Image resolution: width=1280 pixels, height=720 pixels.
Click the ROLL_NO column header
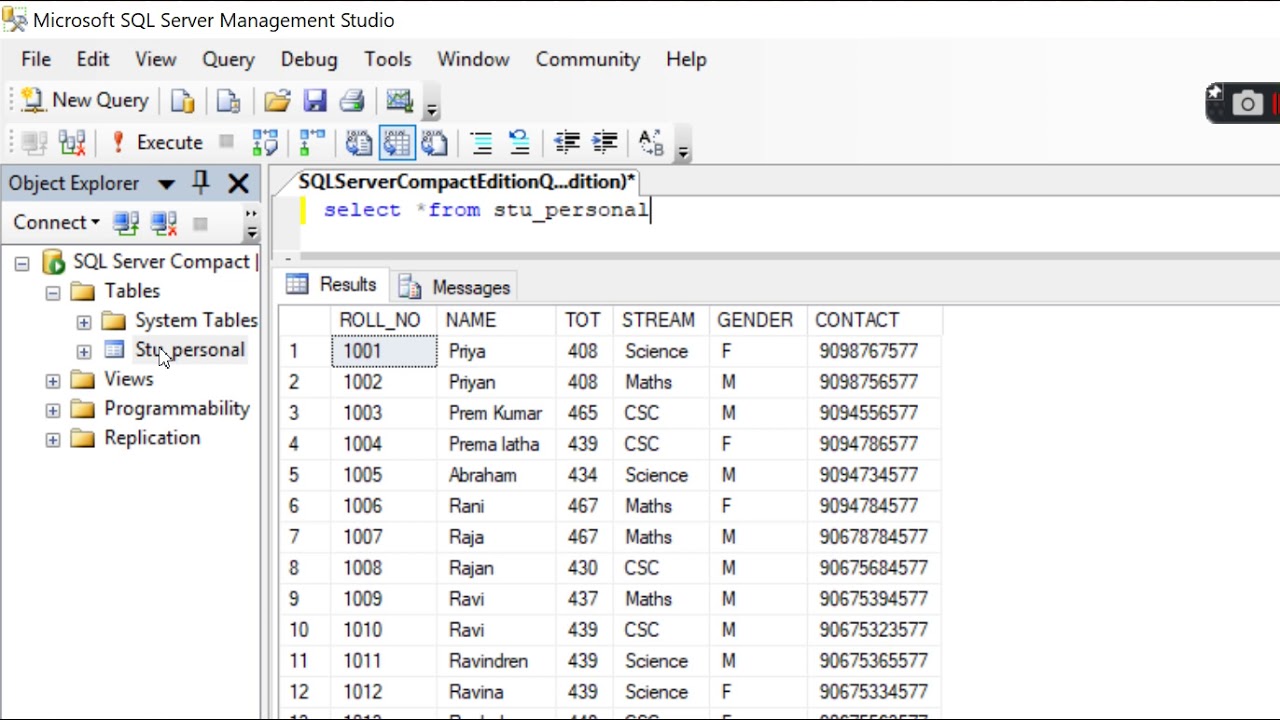384,320
